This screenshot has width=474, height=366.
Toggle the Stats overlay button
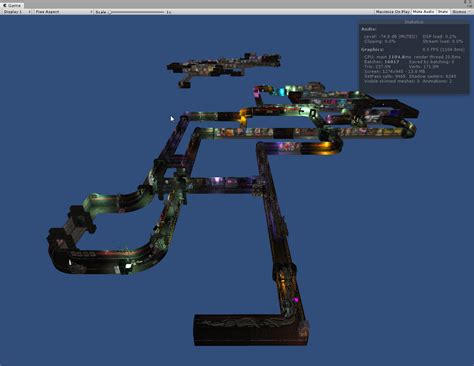[443, 12]
